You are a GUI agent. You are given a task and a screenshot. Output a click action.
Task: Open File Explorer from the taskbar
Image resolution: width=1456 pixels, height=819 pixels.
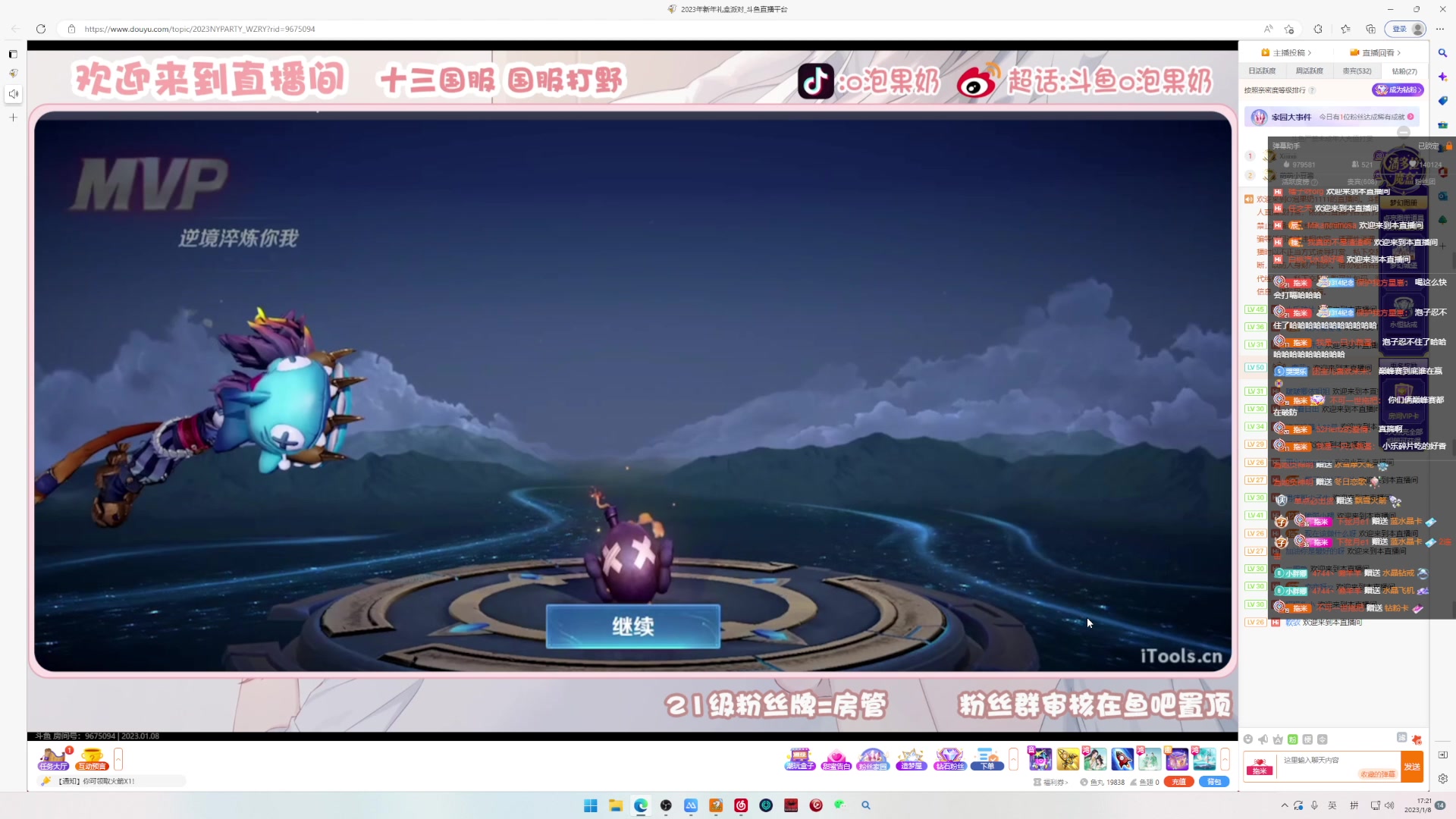(x=616, y=805)
